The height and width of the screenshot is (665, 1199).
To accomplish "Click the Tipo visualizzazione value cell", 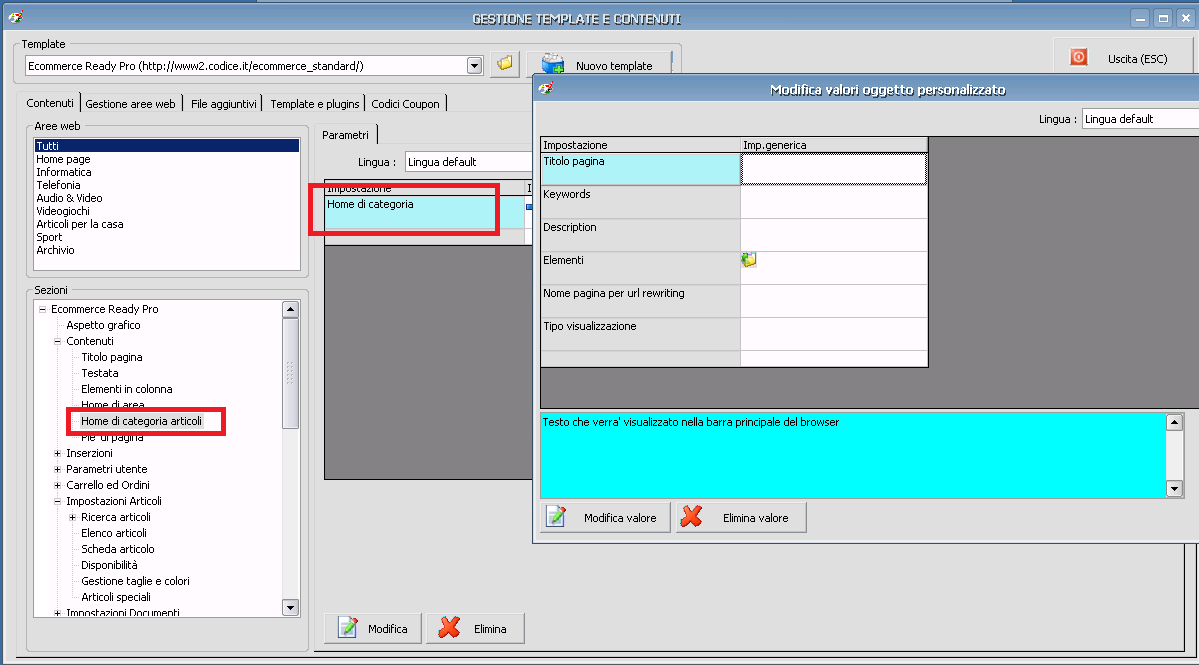I will coord(833,333).
